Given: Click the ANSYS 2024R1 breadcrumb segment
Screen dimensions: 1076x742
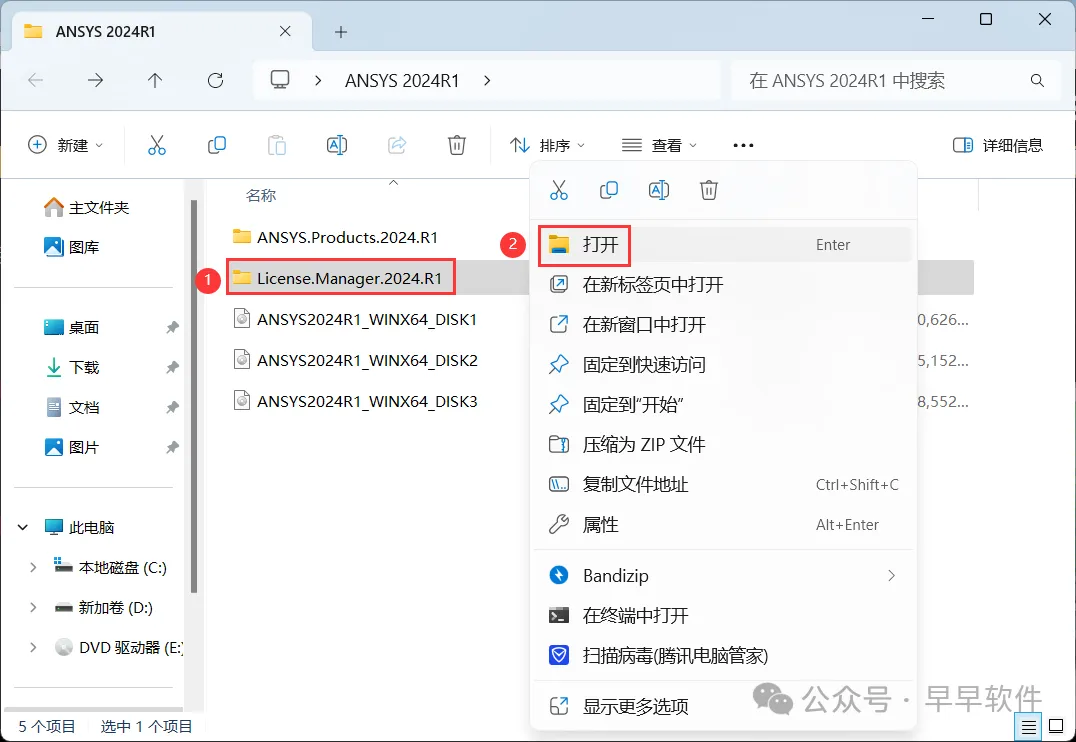Looking at the screenshot, I should point(402,80).
